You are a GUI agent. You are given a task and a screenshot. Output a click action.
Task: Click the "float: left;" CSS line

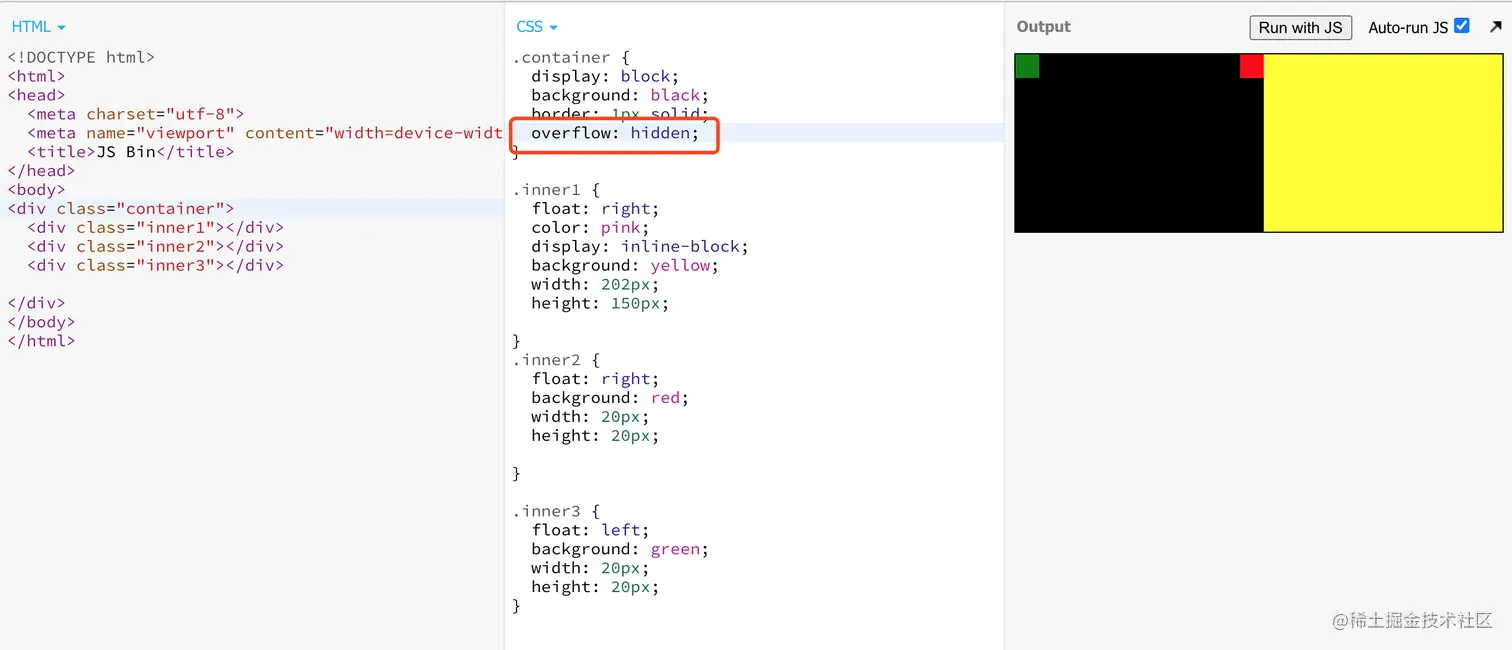(x=590, y=530)
